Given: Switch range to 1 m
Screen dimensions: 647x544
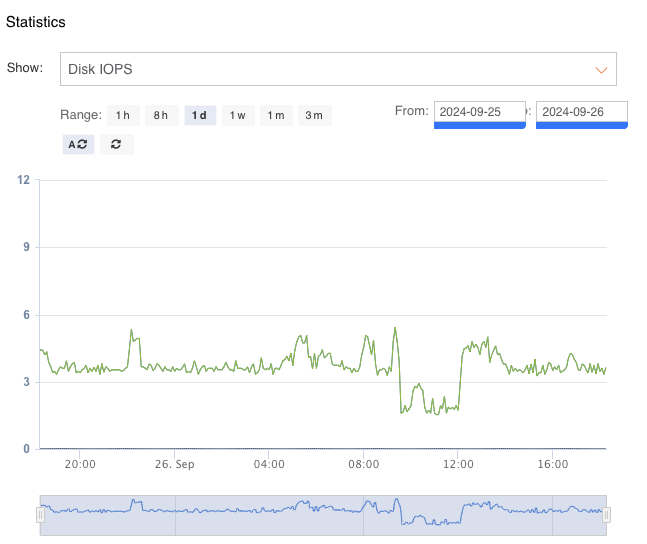Looking at the screenshot, I should click(x=276, y=115).
